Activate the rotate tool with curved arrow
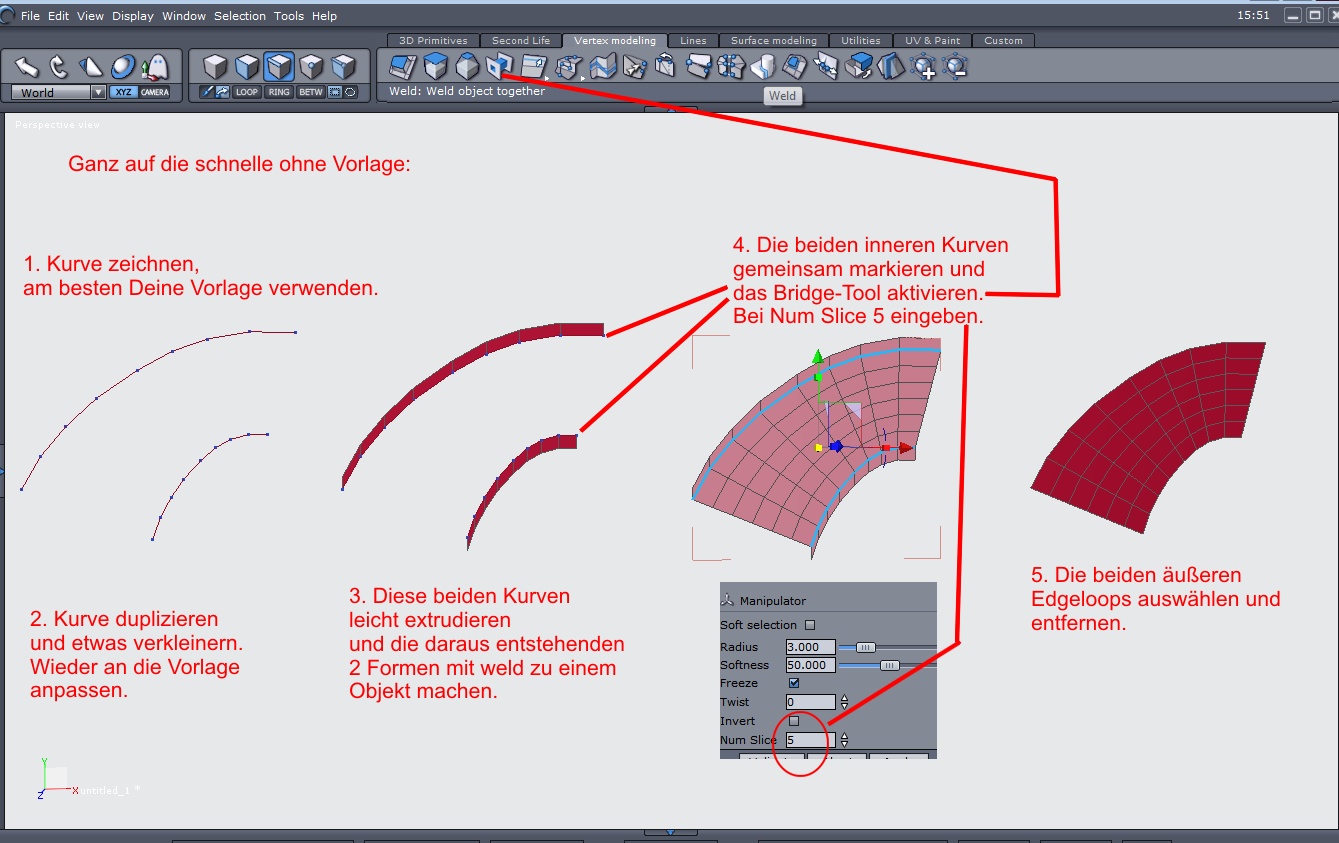The image size is (1339, 843). click(59, 67)
